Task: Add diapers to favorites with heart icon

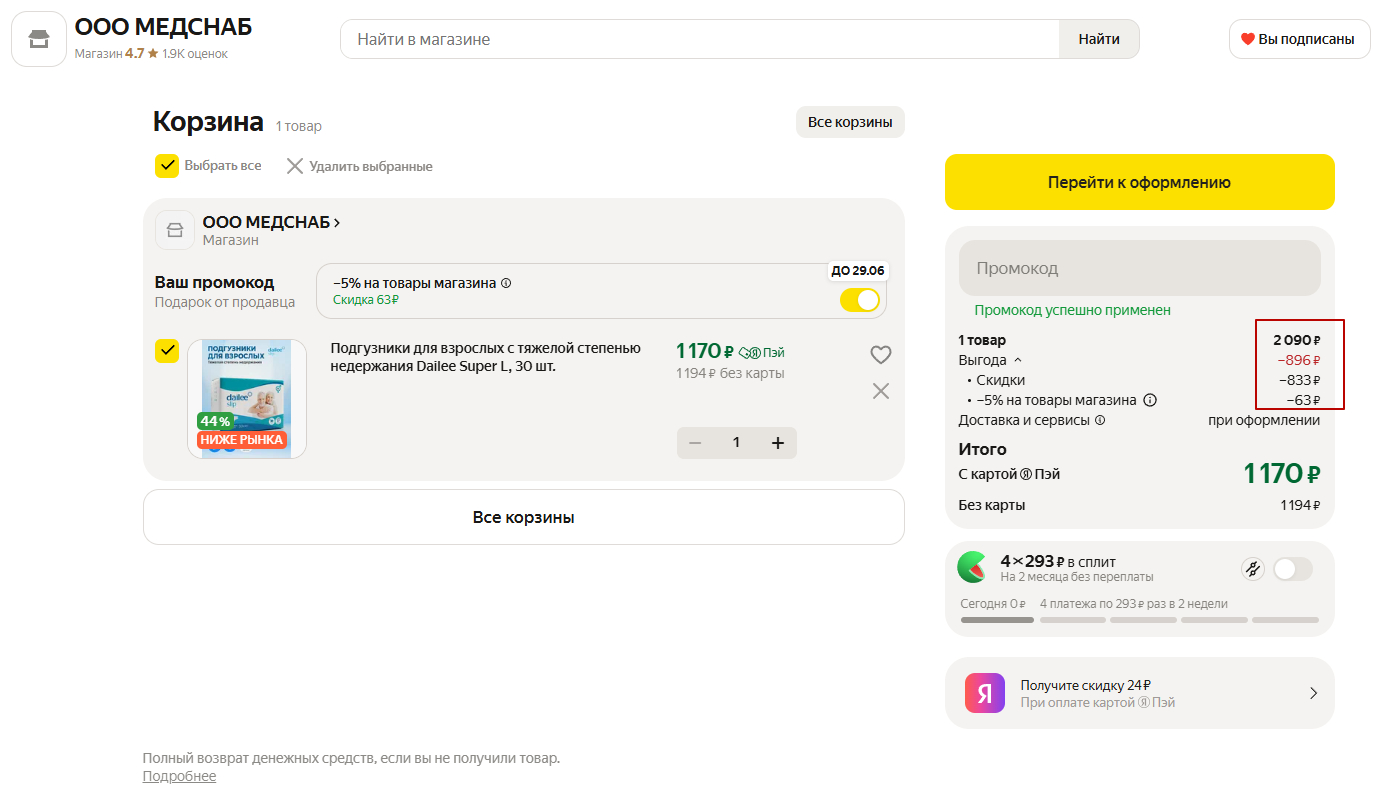Action: point(880,354)
